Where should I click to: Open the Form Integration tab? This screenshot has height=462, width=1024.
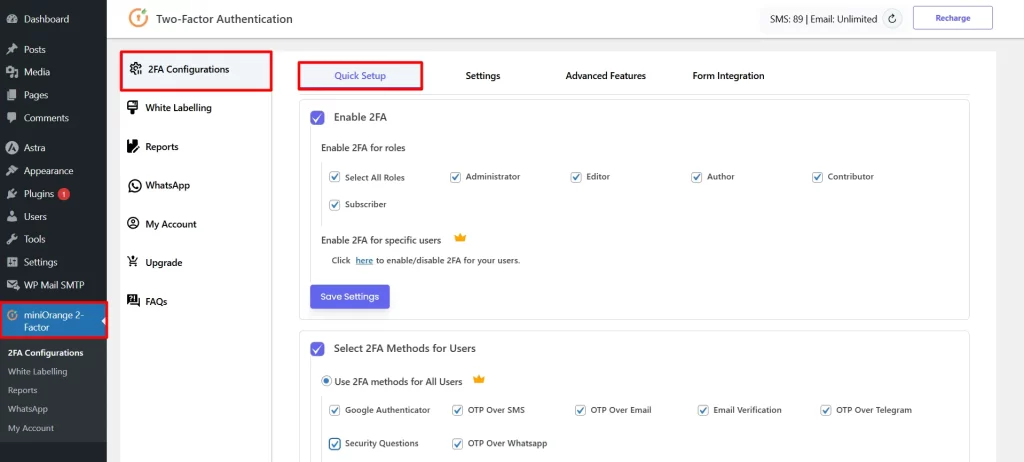click(x=728, y=76)
